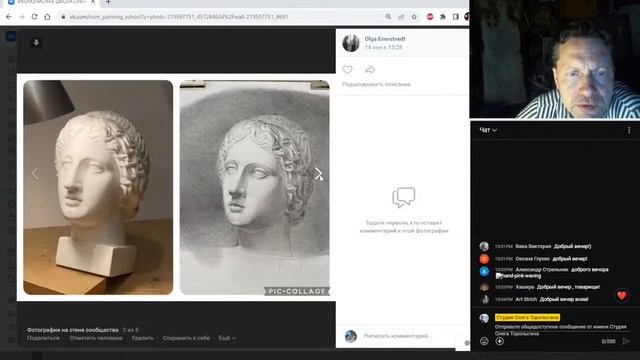
Task: Click the presenter webcam video
Action: pyautogui.click(x=555, y=59)
